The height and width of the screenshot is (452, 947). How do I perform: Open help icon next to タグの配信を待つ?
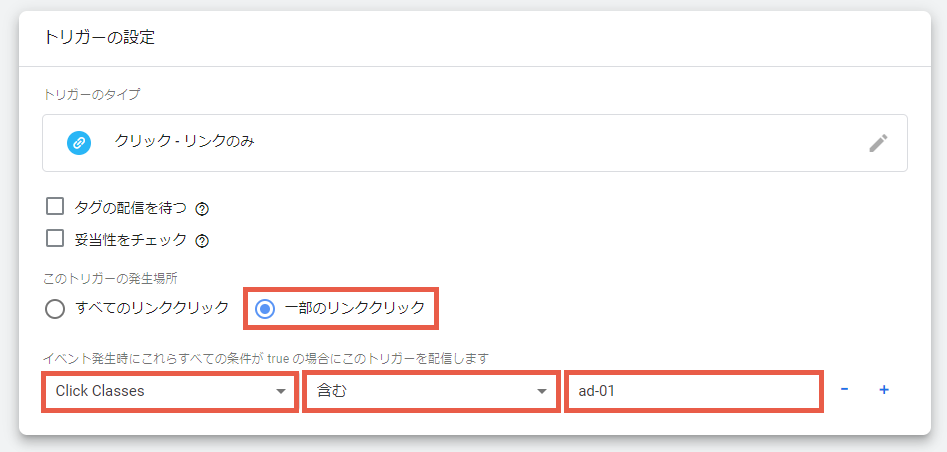tap(202, 209)
